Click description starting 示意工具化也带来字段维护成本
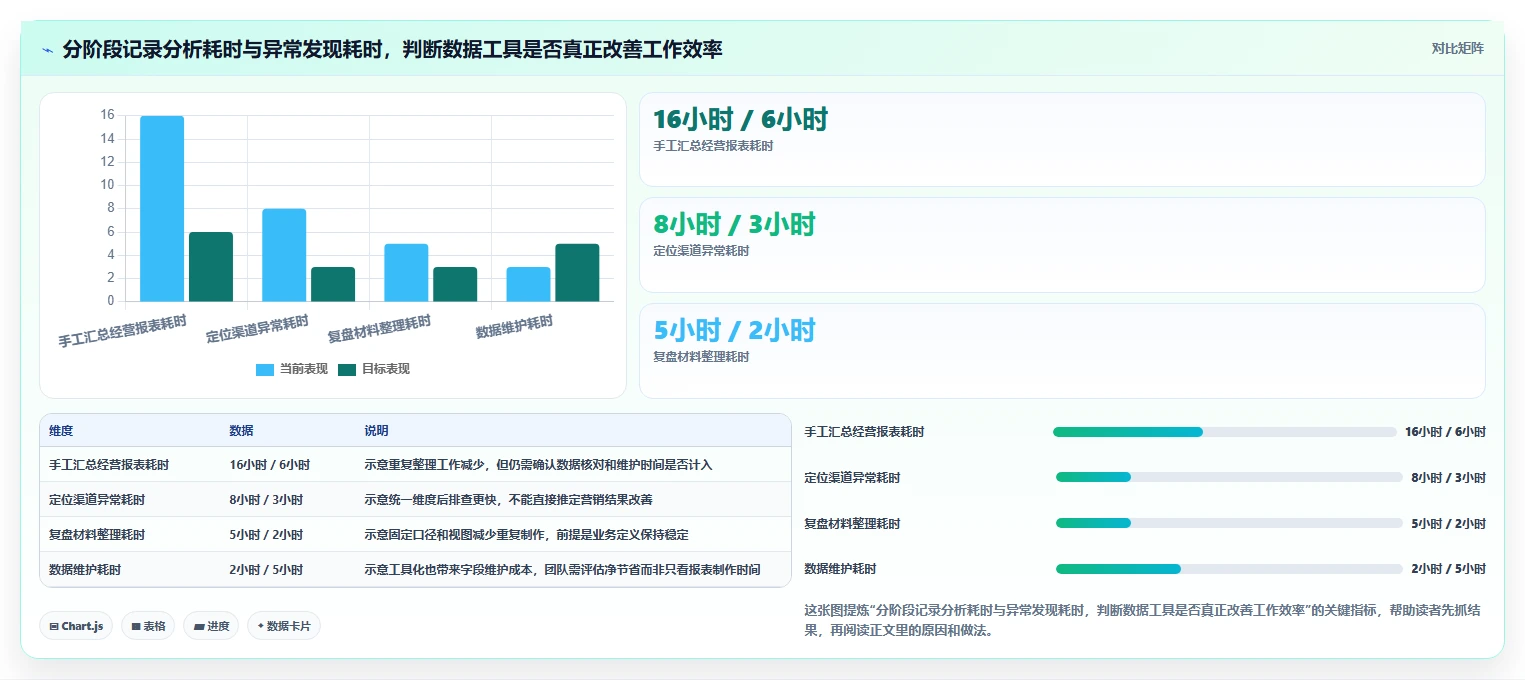The image size is (1525, 680). [562, 570]
